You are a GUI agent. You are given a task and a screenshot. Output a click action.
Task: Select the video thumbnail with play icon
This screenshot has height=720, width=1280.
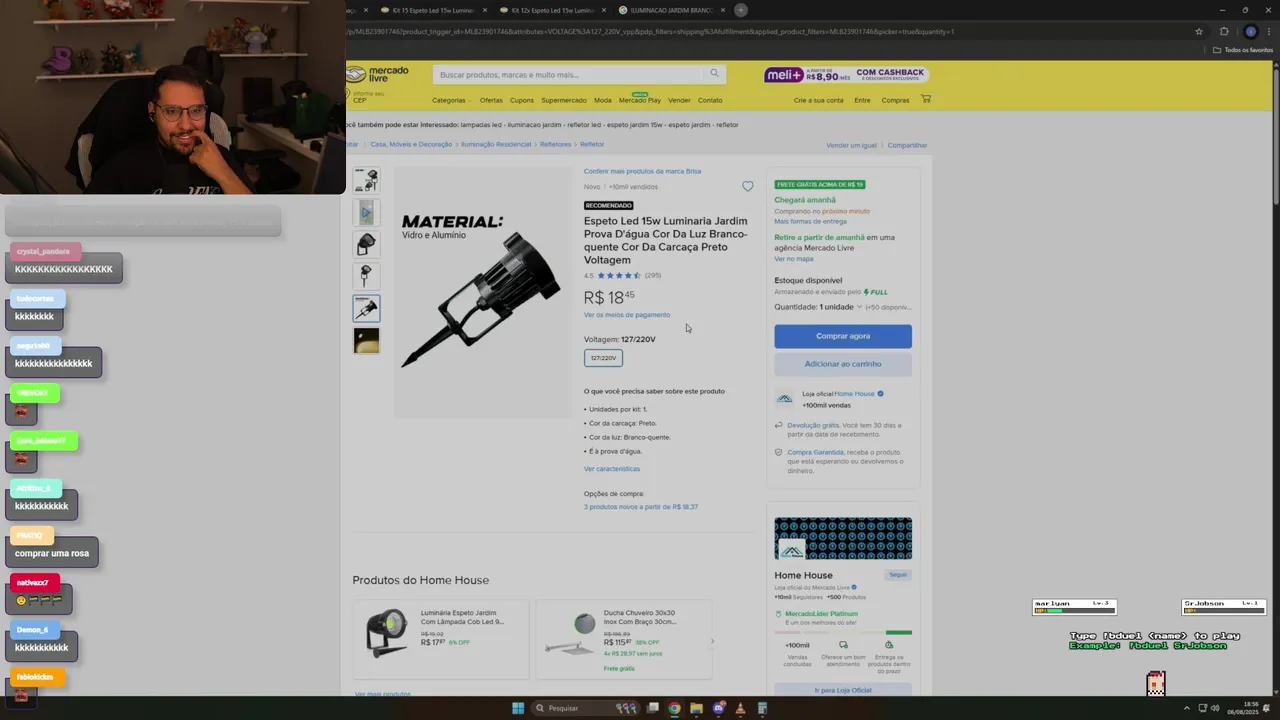tap(366, 212)
